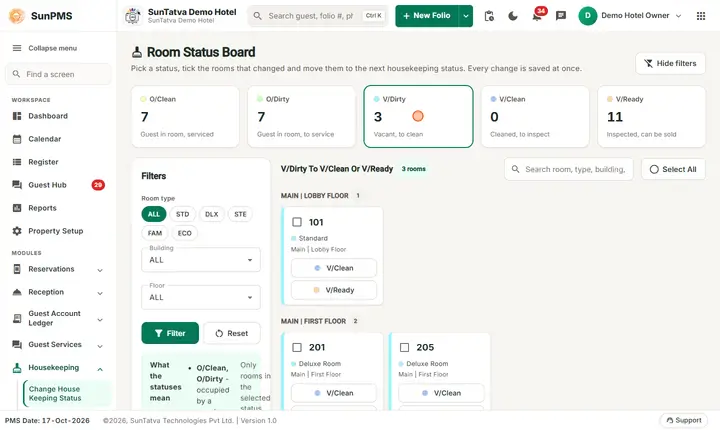Choose the STE room type chip
The width and height of the screenshot is (720, 430).
(x=240, y=214)
